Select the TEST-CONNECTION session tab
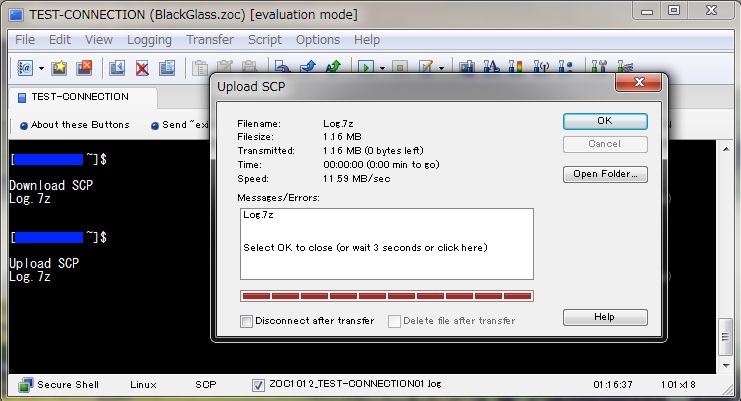The width and height of the screenshot is (741, 401). 83,97
